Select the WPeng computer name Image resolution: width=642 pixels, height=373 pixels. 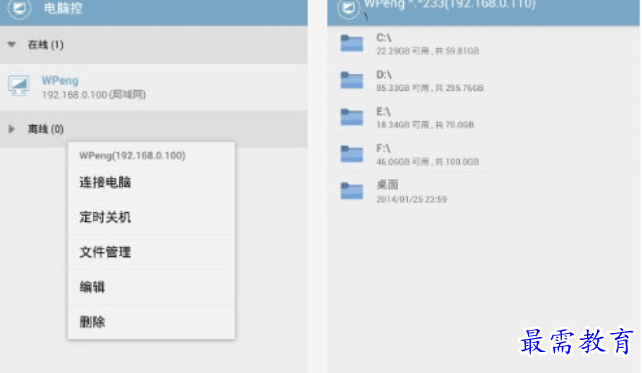coord(60,80)
